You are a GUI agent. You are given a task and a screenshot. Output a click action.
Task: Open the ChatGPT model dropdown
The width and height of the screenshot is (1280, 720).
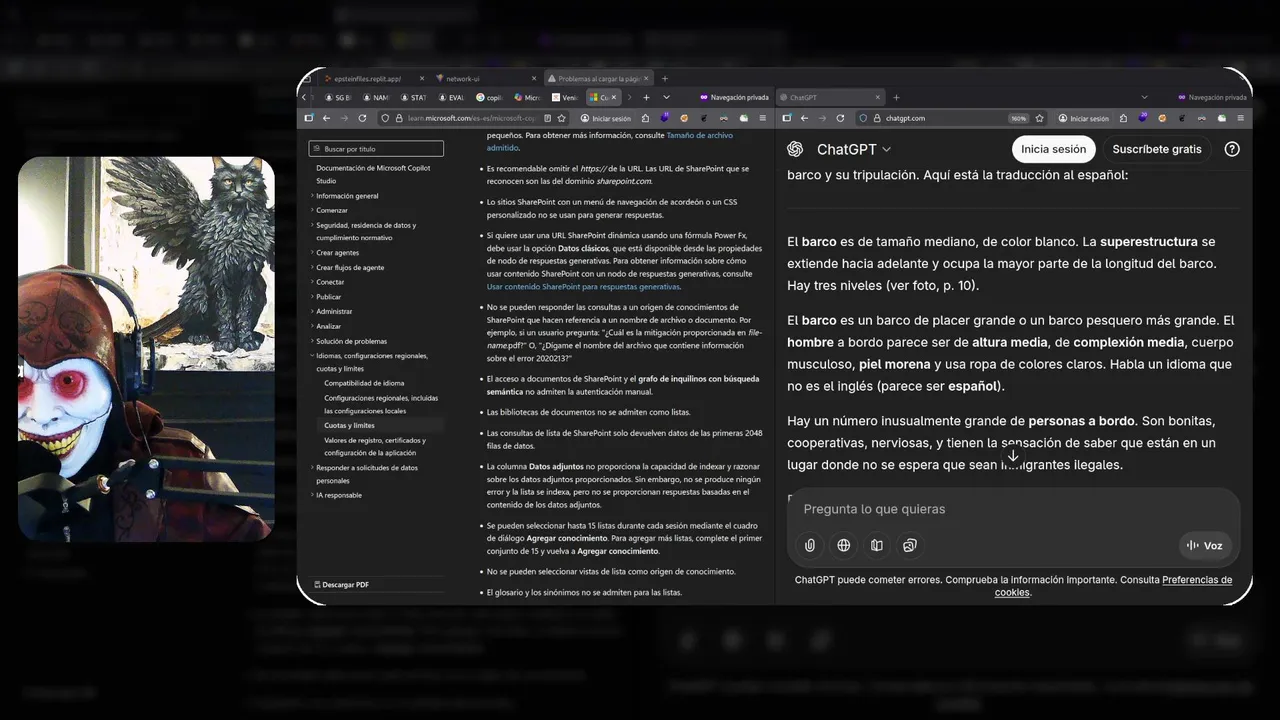tap(853, 149)
